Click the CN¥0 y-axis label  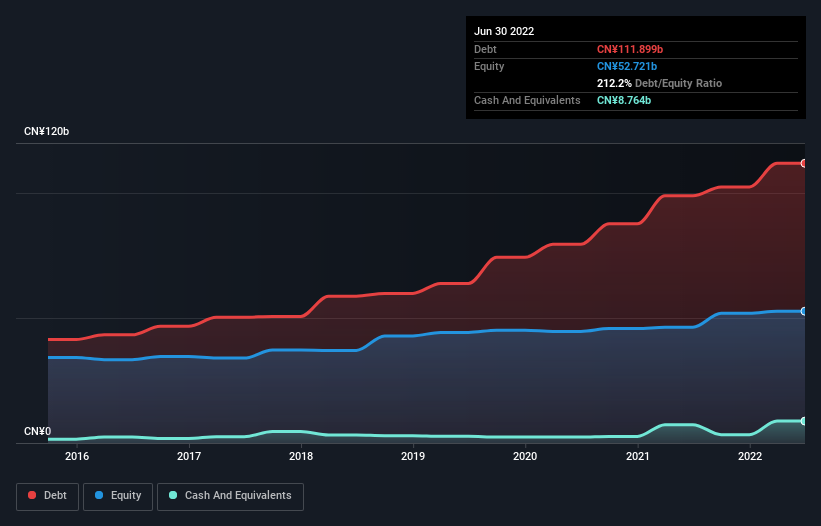(38, 431)
